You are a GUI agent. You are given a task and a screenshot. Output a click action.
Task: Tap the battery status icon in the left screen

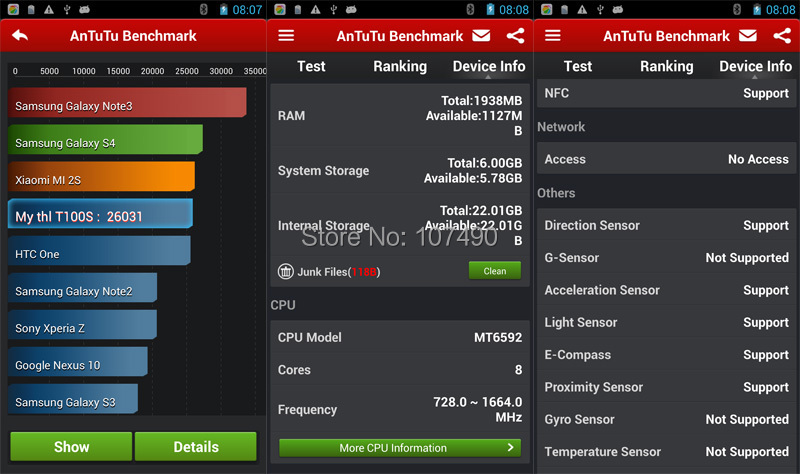tap(223, 9)
